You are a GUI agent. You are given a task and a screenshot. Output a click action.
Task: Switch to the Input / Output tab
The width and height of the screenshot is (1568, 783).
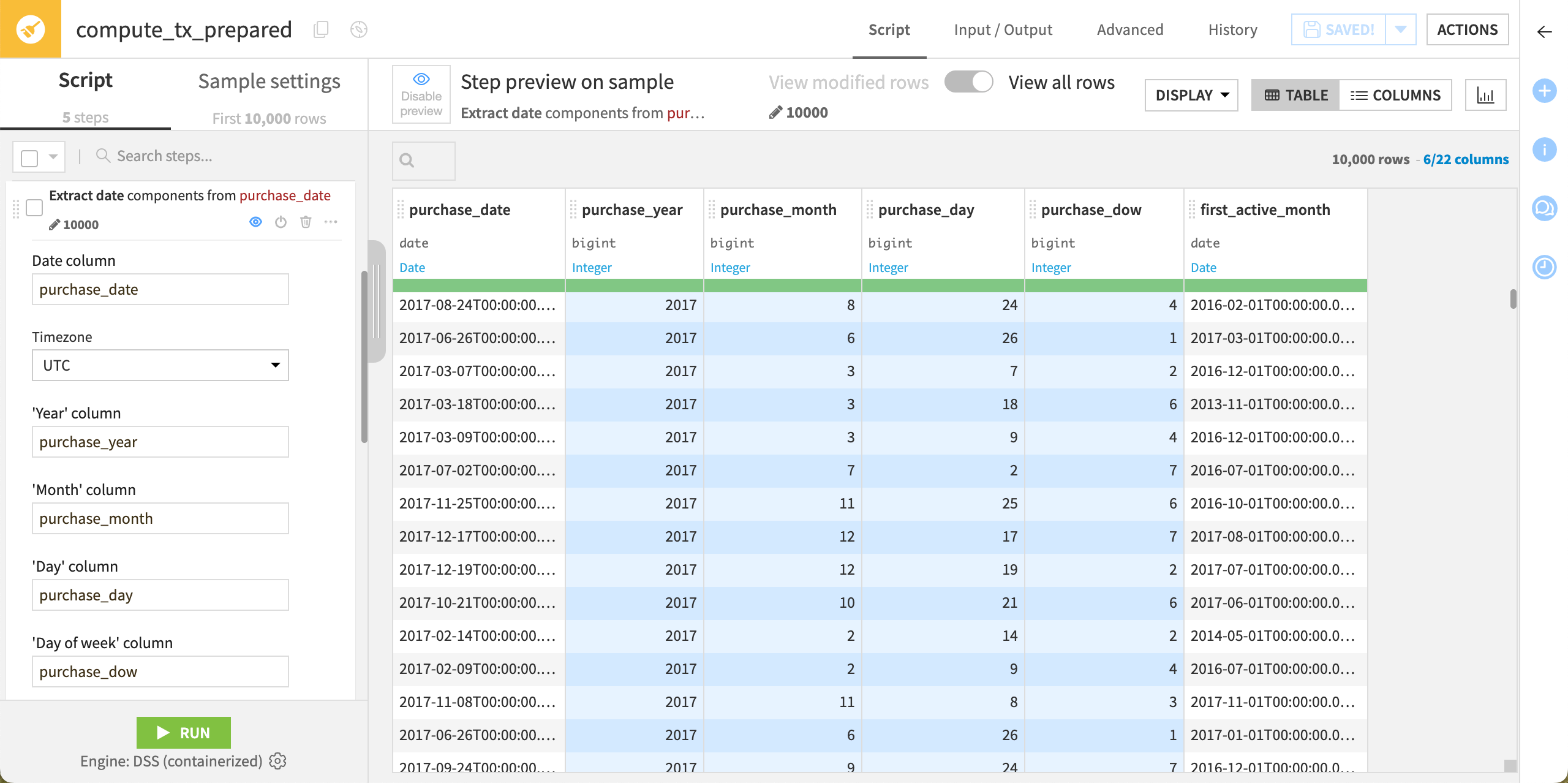point(1003,29)
